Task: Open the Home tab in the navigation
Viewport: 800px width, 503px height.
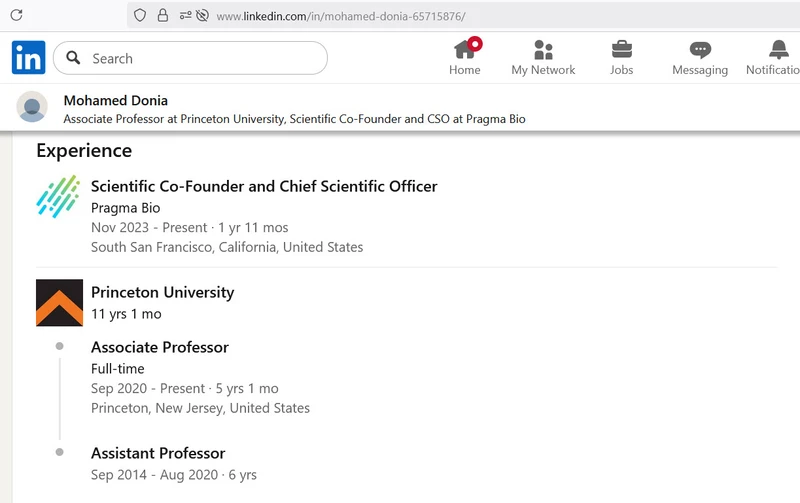Action: tap(465, 57)
